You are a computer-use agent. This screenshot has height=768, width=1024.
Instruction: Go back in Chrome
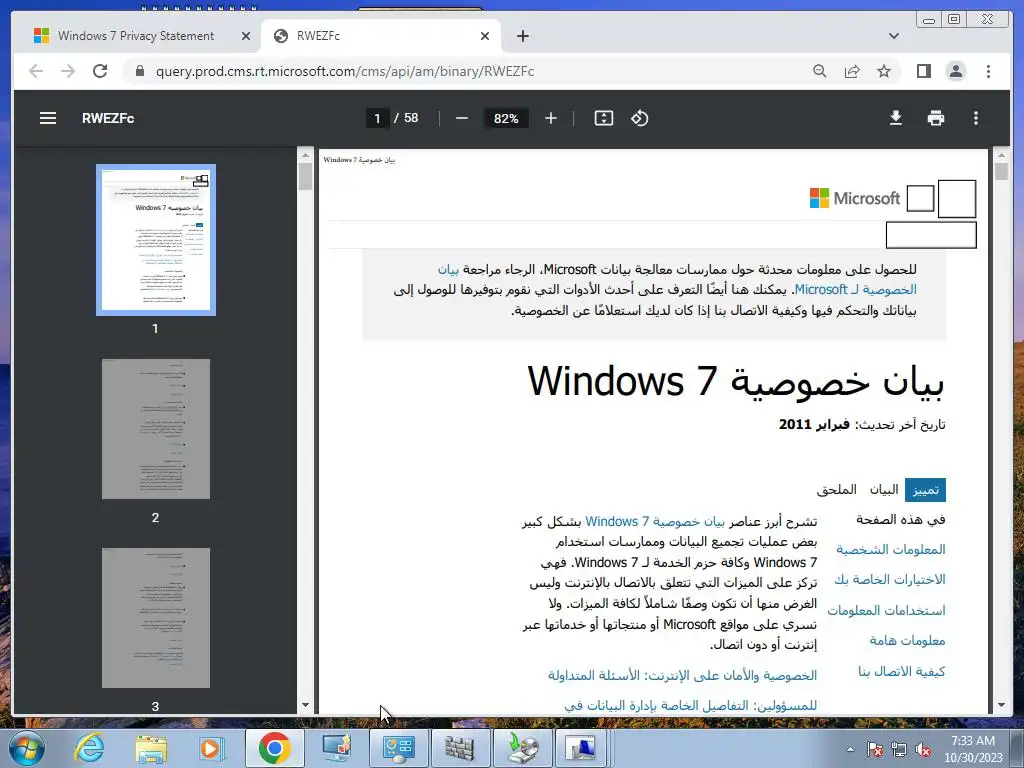click(x=36, y=71)
